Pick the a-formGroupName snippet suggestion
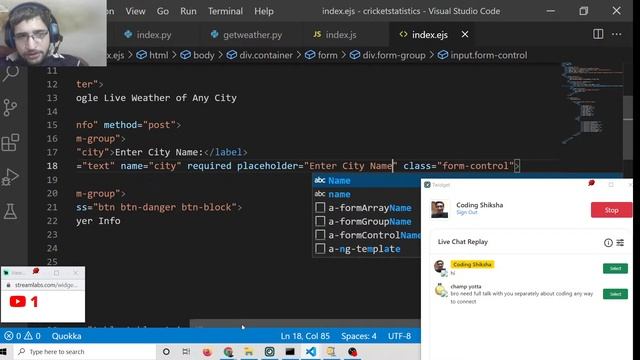This screenshot has height=360, width=640. point(367,222)
